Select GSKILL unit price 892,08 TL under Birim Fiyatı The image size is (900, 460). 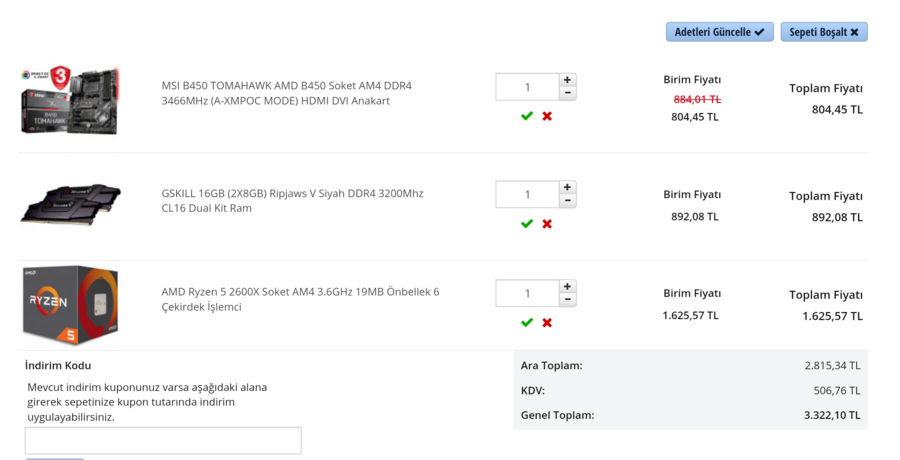click(695, 217)
